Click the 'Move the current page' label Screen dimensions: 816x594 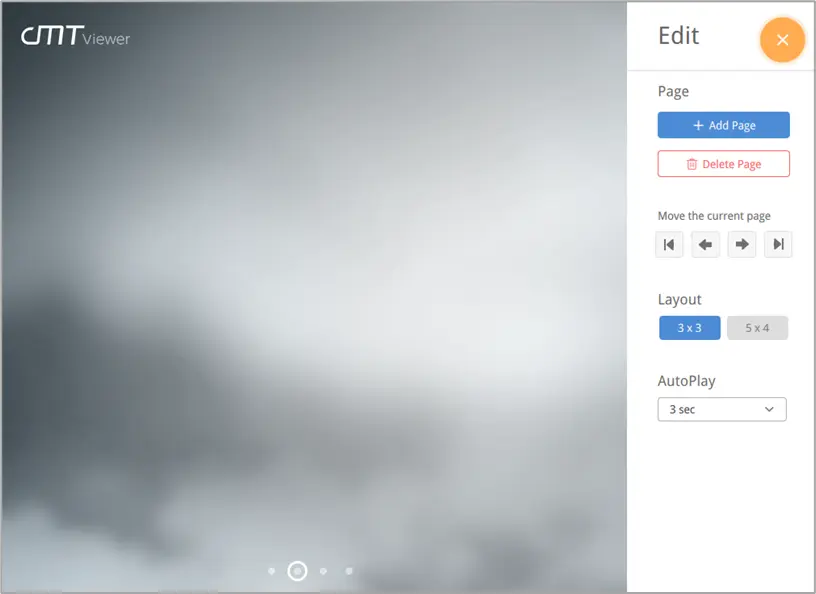tap(714, 216)
